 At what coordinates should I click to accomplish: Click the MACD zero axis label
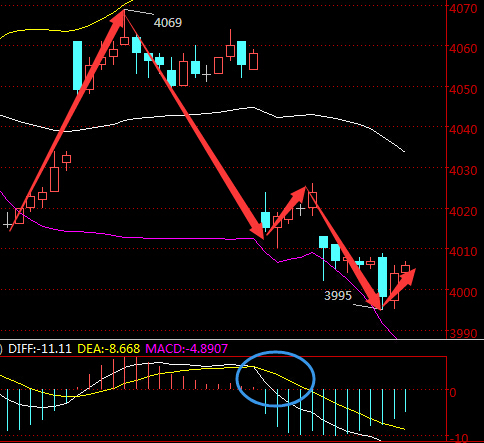tap(453, 392)
